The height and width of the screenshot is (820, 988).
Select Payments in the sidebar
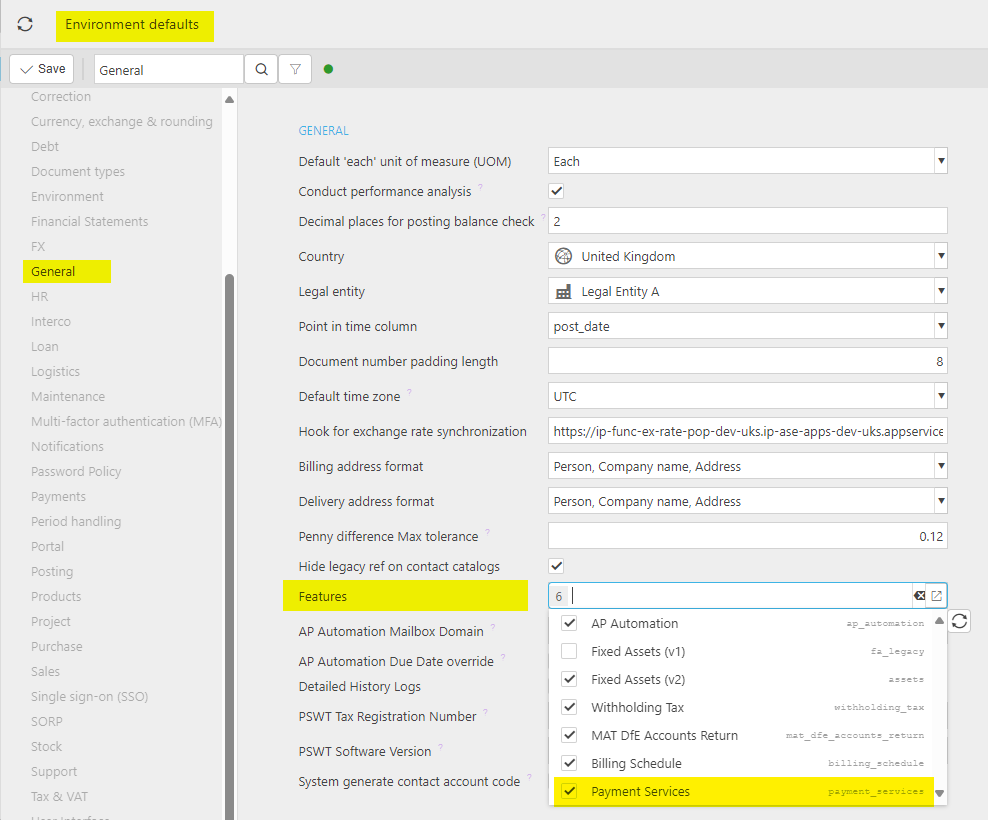(58, 497)
